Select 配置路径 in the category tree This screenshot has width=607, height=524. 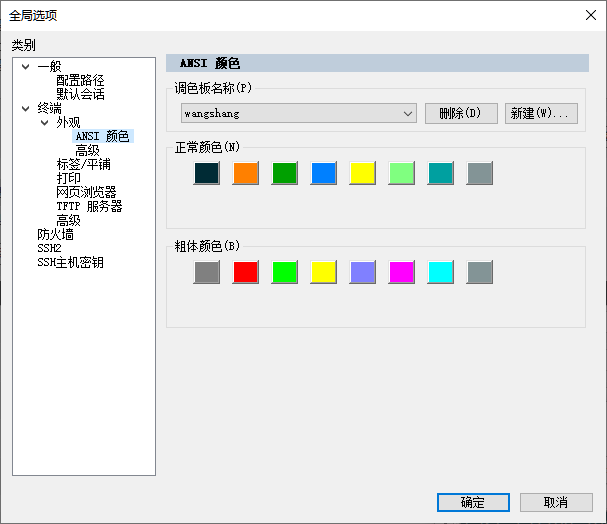81,80
